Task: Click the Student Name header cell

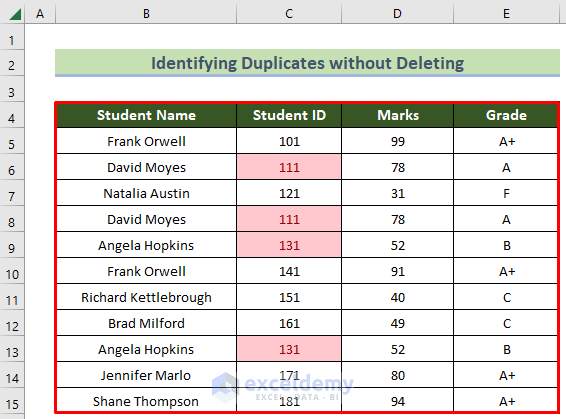Action: click(x=146, y=115)
